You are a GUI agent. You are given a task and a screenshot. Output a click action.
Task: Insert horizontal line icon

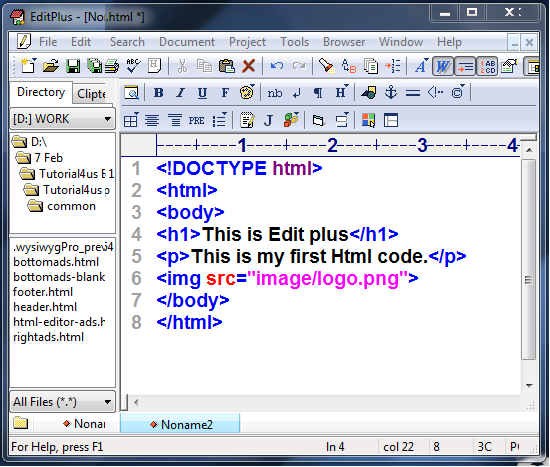click(x=413, y=93)
